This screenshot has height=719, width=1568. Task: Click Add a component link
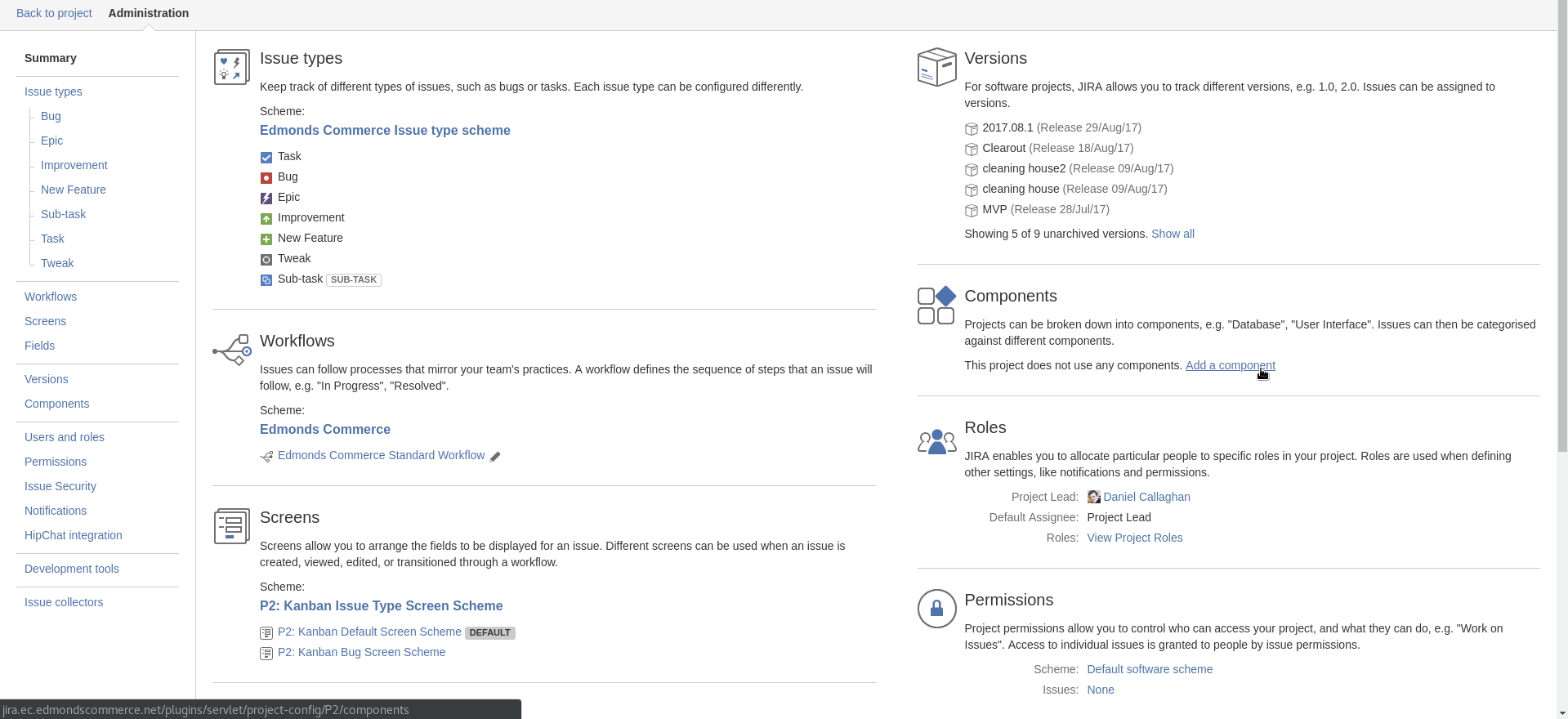click(1230, 365)
